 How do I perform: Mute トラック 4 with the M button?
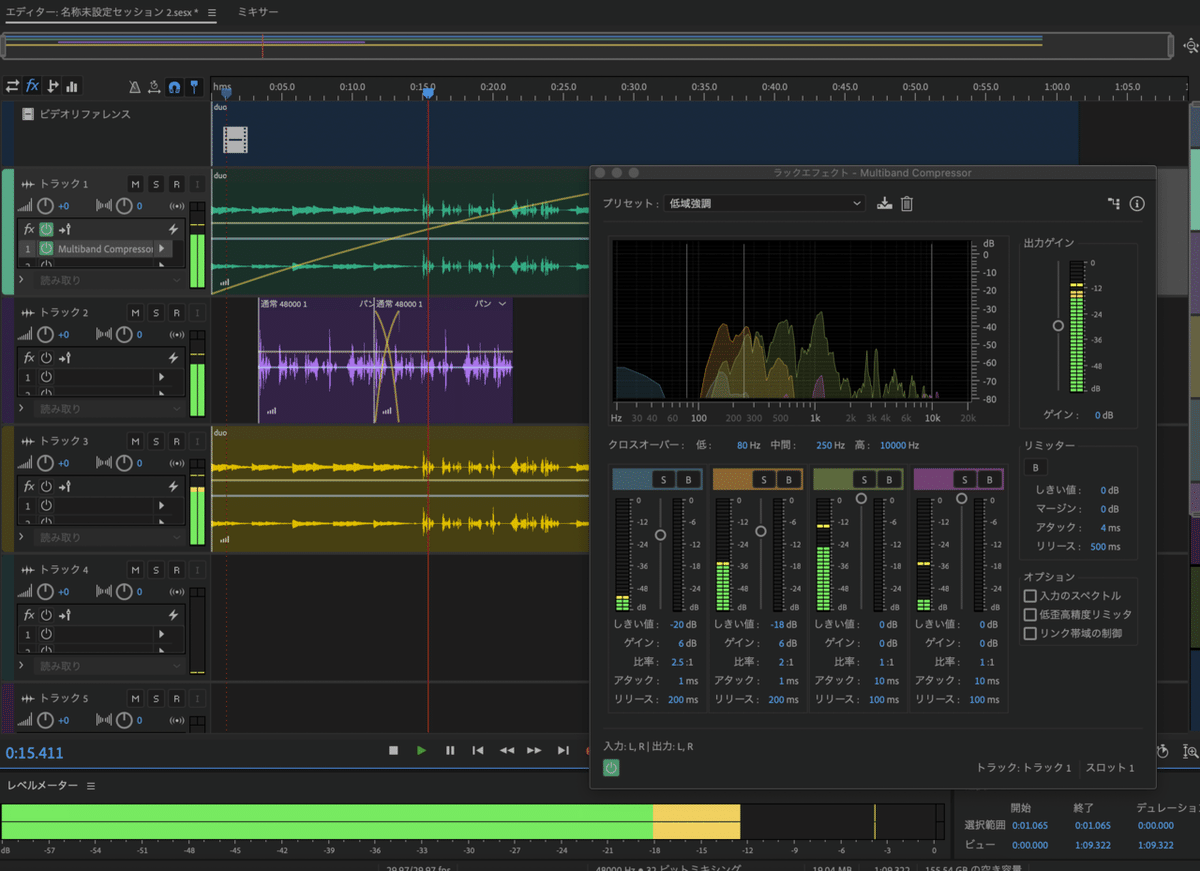click(136, 570)
